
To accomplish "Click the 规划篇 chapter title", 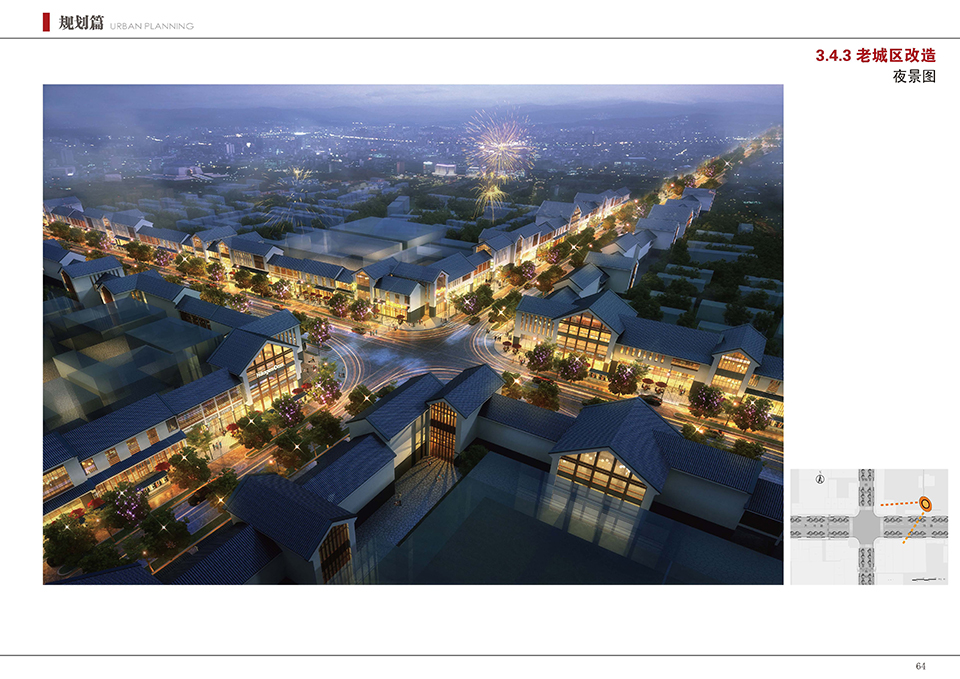I will pyautogui.click(x=81, y=23).
